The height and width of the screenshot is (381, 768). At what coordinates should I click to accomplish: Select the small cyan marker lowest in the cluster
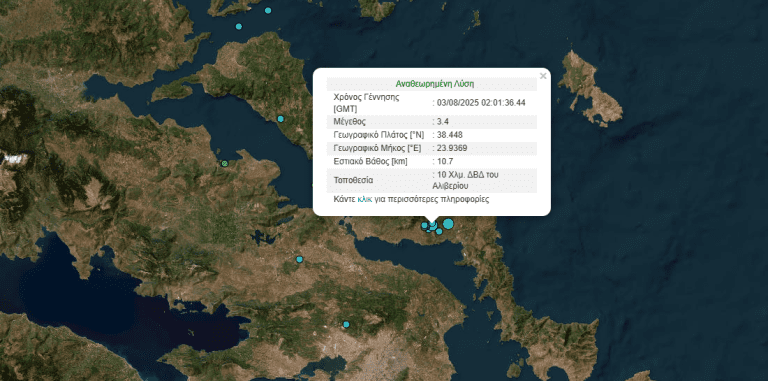click(x=439, y=231)
